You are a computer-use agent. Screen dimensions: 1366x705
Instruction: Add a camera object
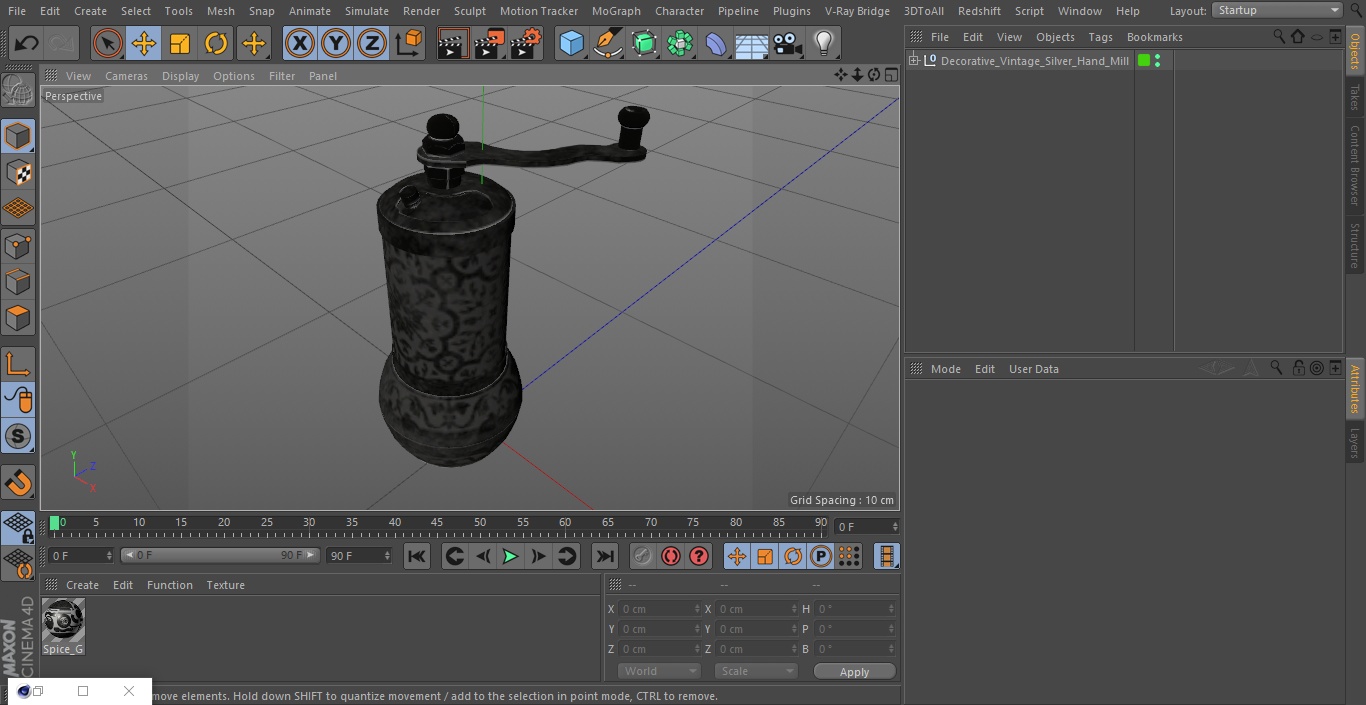(x=788, y=43)
